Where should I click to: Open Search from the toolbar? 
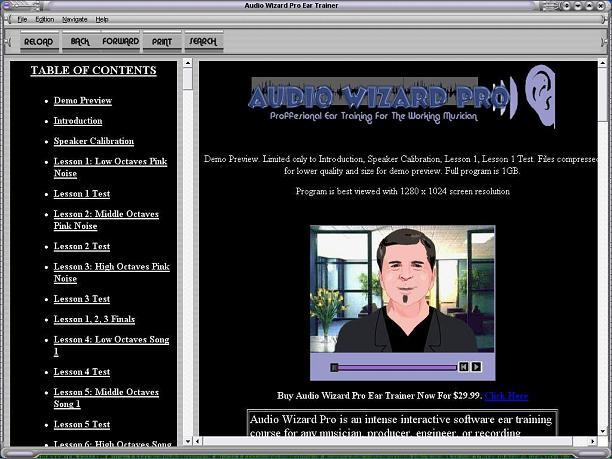coord(202,42)
